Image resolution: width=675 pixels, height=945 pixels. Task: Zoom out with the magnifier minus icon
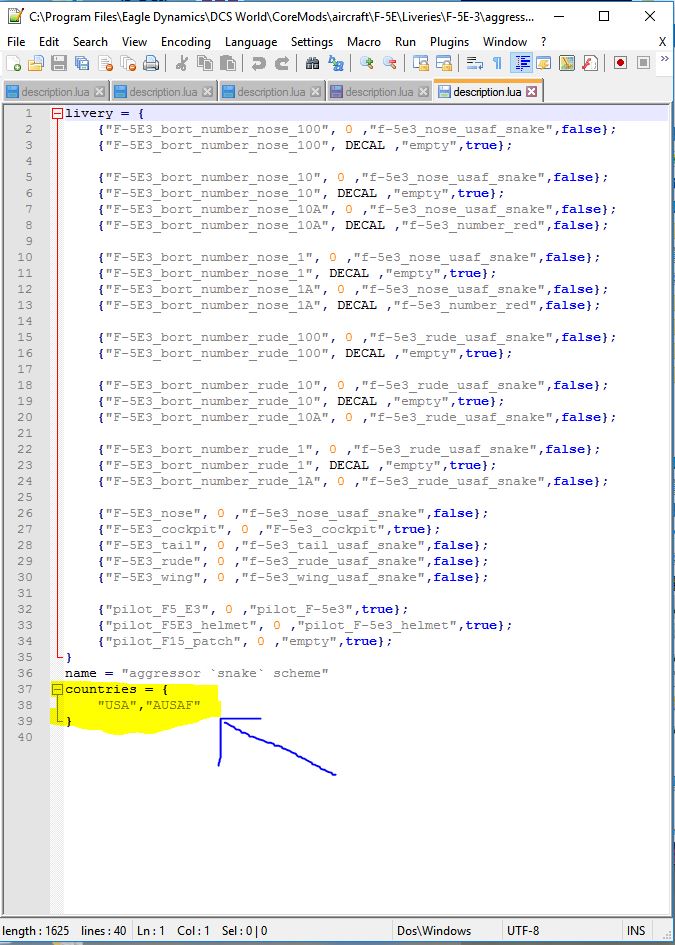click(389, 63)
